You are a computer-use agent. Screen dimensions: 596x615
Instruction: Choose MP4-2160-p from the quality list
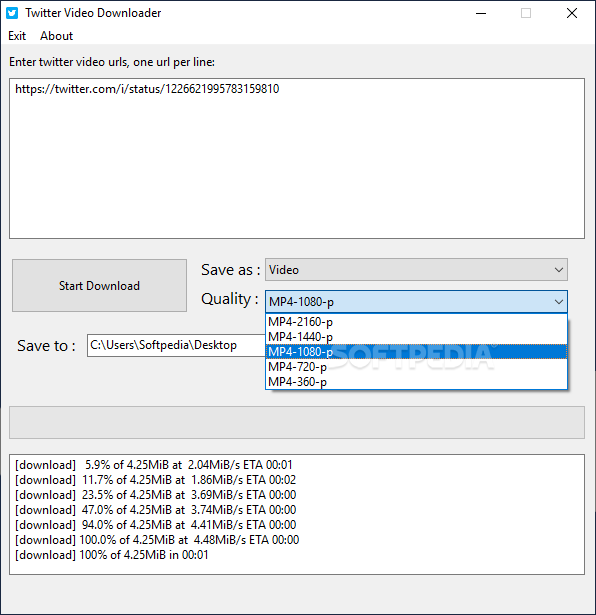click(x=416, y=322)
